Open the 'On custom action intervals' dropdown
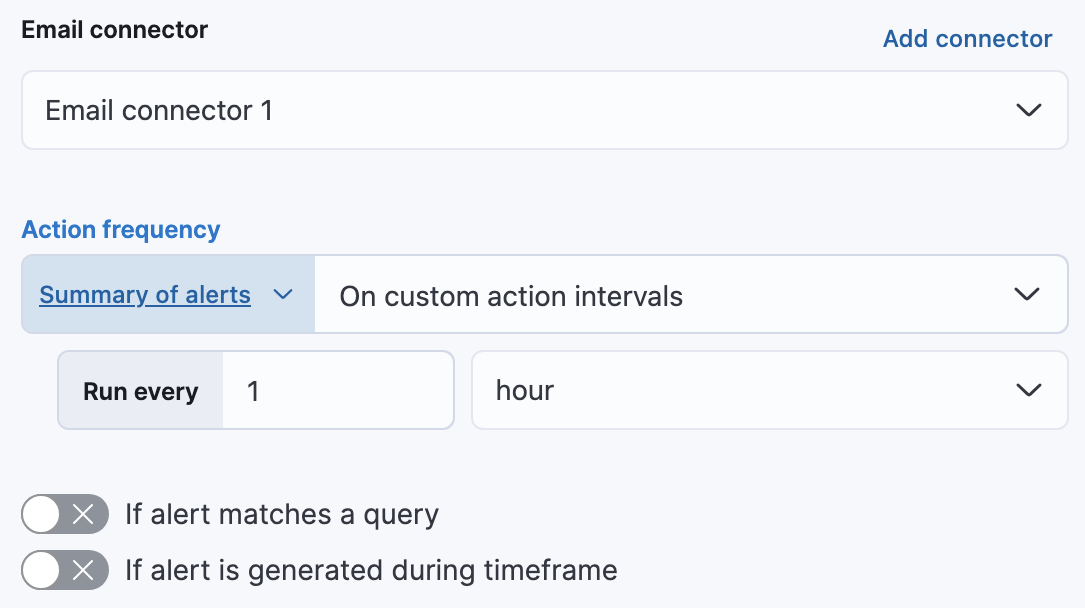The image size is (1085, 608). click(x=690, y=294)
